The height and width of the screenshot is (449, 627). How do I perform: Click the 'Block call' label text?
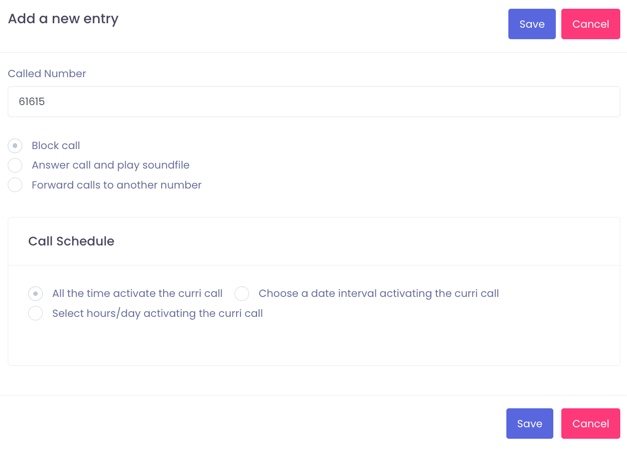(56, 146)
